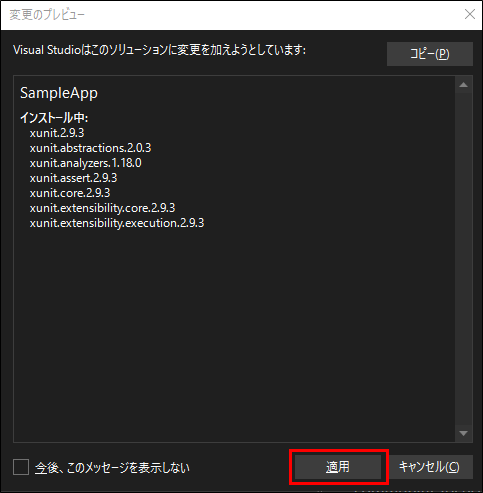Click the 変更のプレビュー title bar text
The image size is (483, 493).
[x=47, y=15]
